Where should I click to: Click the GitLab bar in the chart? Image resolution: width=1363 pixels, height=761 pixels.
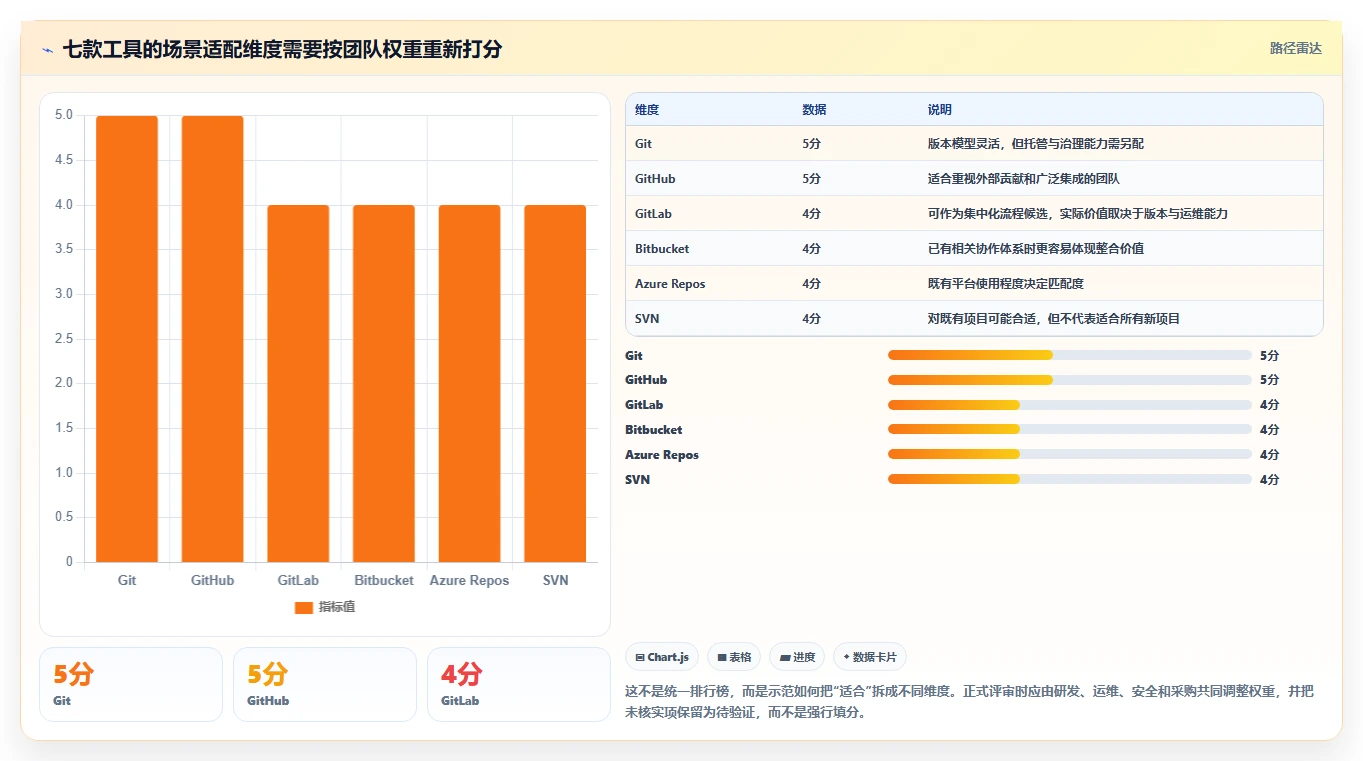pyautogui.click(x=298, y=383)
